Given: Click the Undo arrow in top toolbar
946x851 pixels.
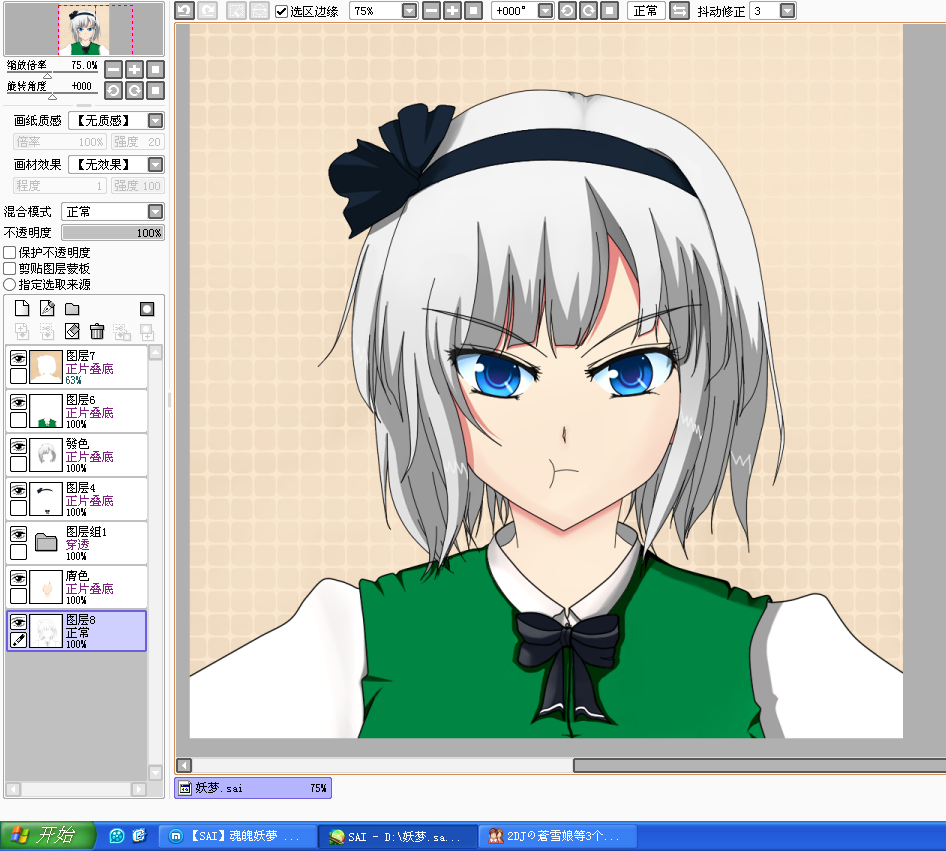Looking at the screenshot, I should (185, 11).
